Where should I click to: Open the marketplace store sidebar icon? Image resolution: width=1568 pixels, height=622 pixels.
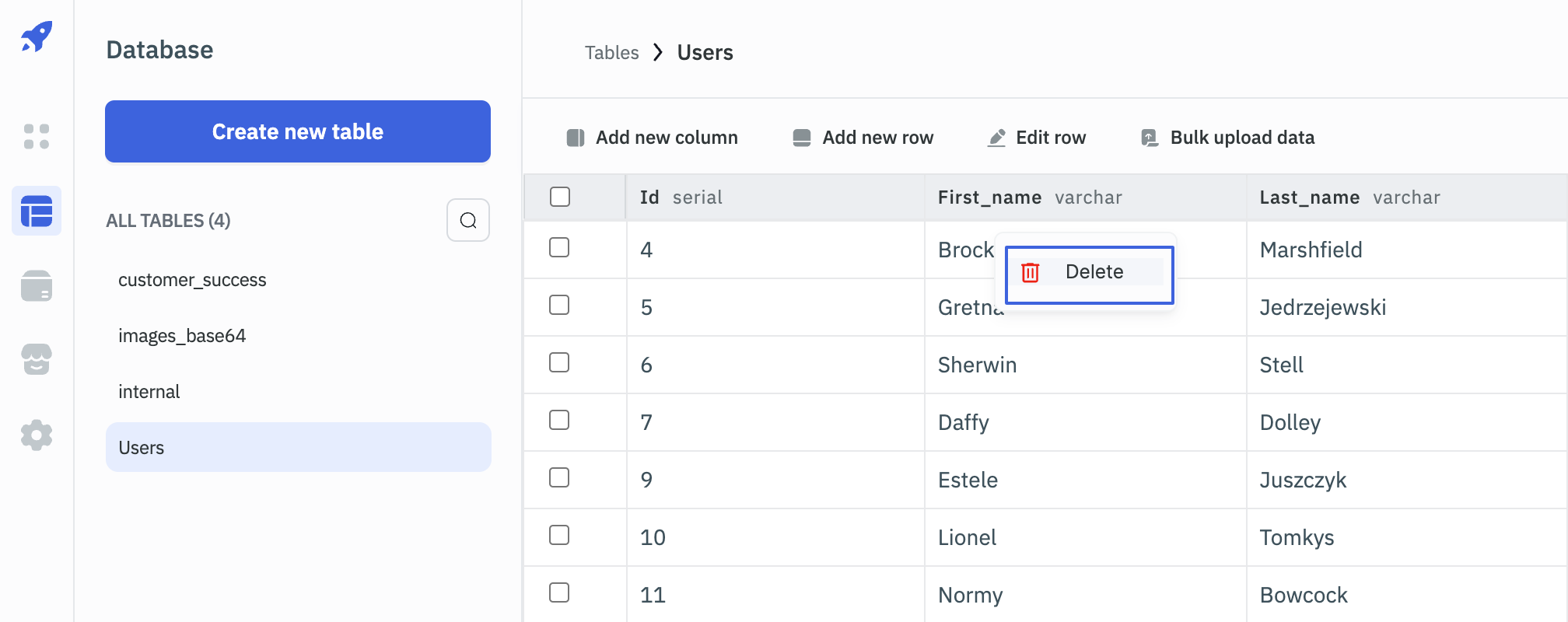click(x=37, y=360)
